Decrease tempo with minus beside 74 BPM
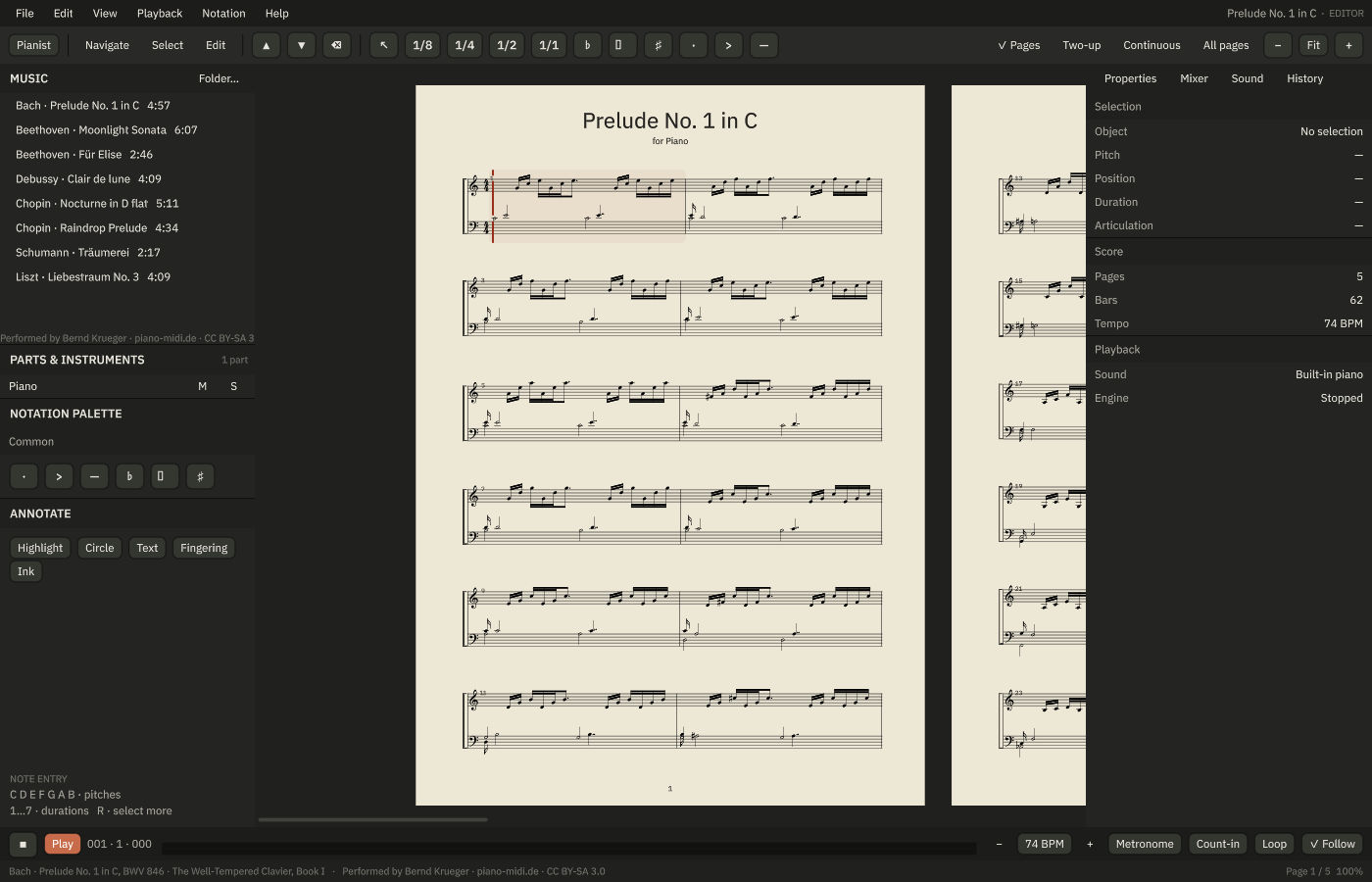The width and height of the screenshot is (1372, 882). [x=999, y=844]
